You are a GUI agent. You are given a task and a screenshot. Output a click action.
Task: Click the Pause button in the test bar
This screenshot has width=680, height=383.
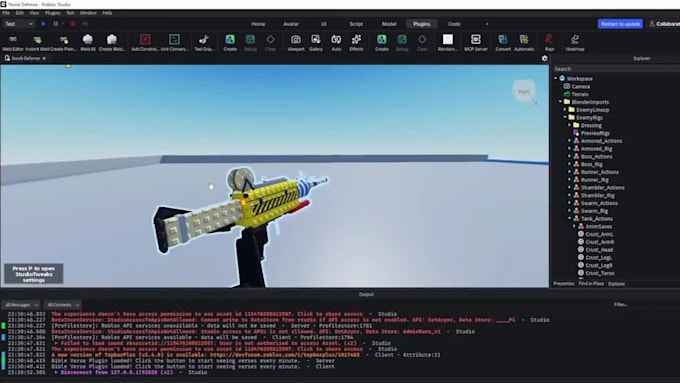[56, 24]
